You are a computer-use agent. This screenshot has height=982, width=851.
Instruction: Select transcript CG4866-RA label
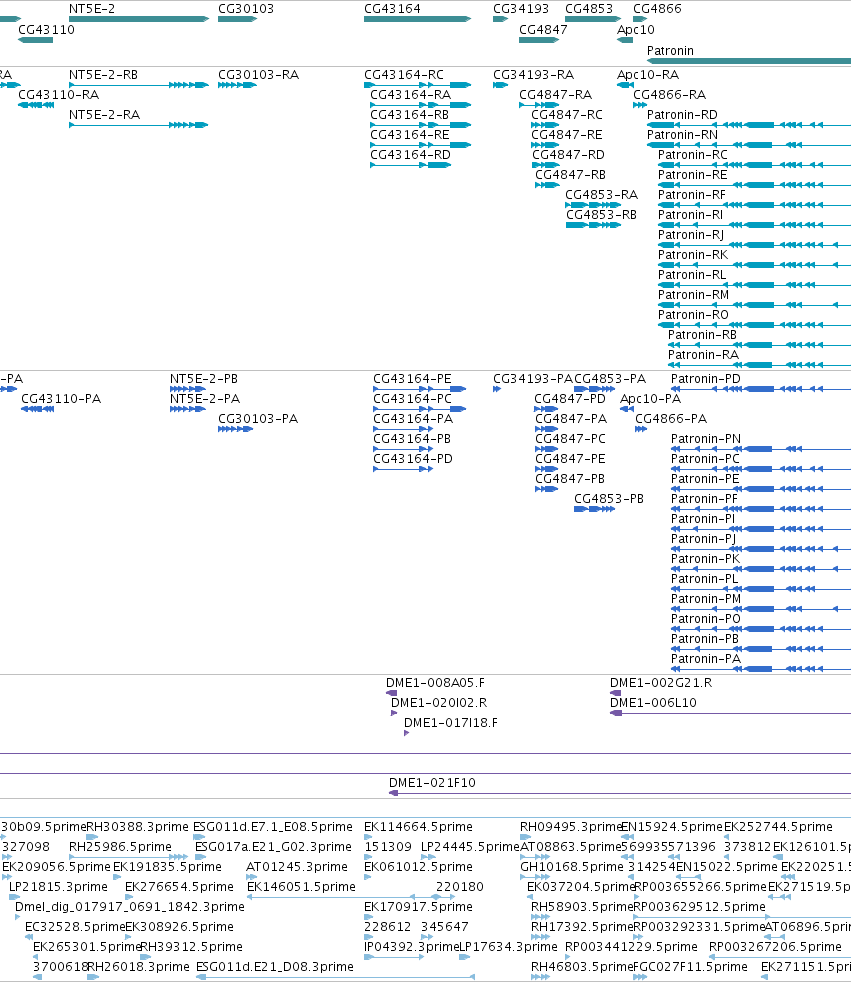[669, 95]
